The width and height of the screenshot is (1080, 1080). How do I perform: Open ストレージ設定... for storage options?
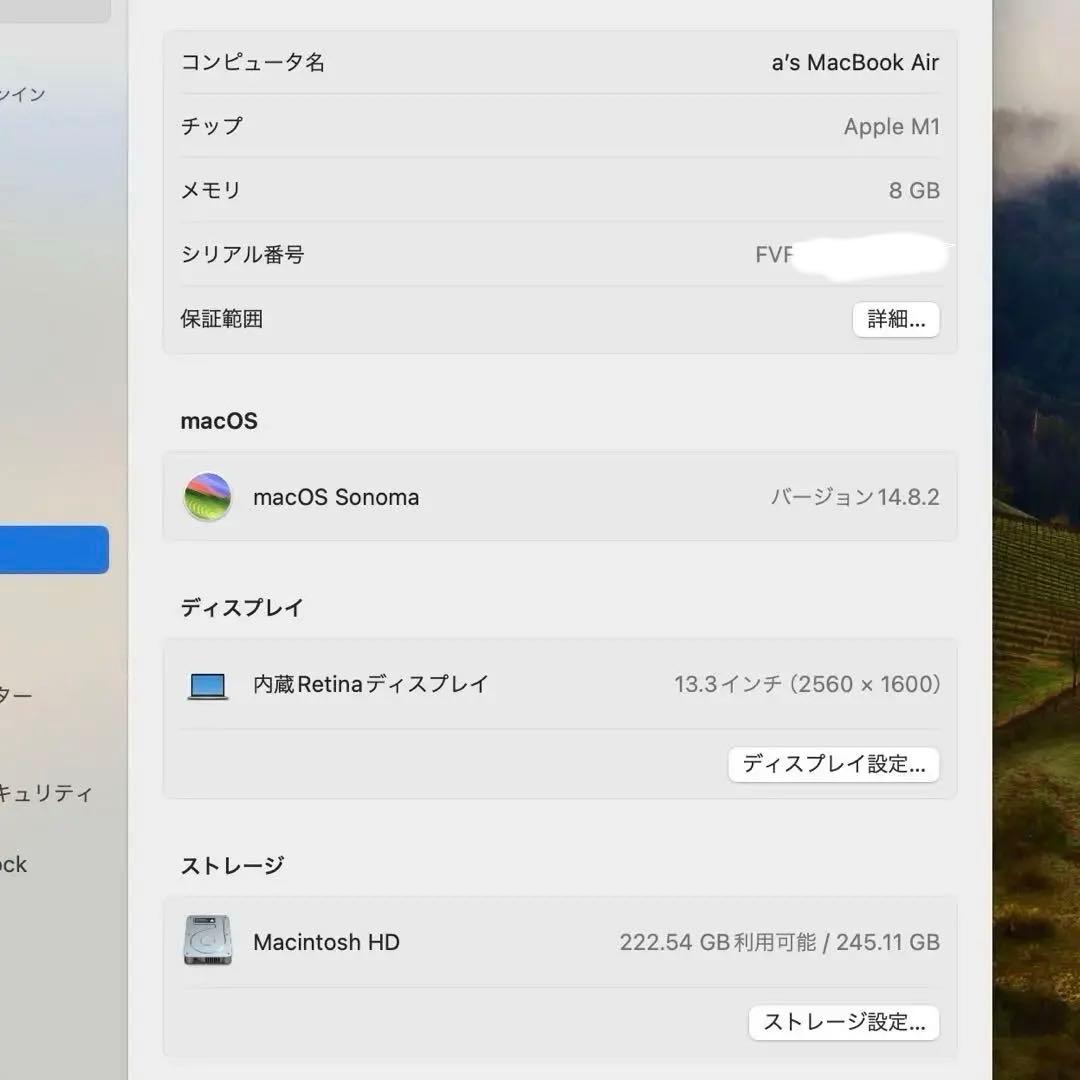tap(844, 1022)
